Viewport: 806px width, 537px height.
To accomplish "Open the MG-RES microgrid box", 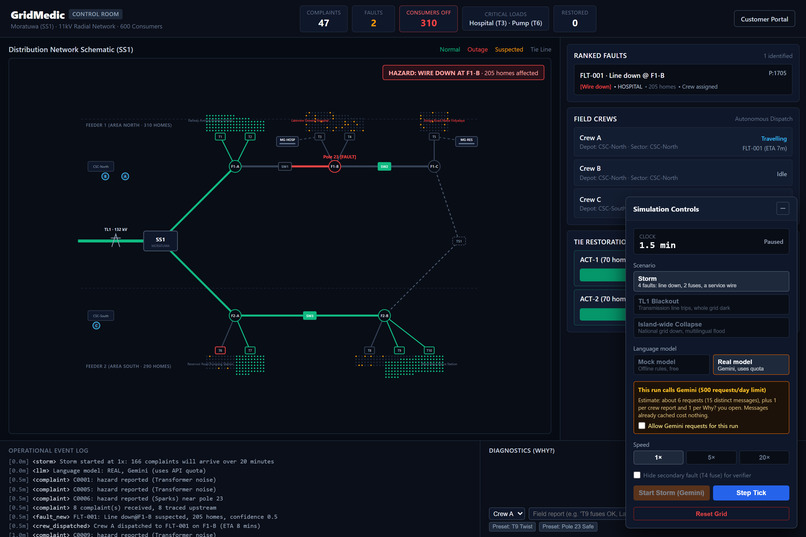I will coord(466,140).
